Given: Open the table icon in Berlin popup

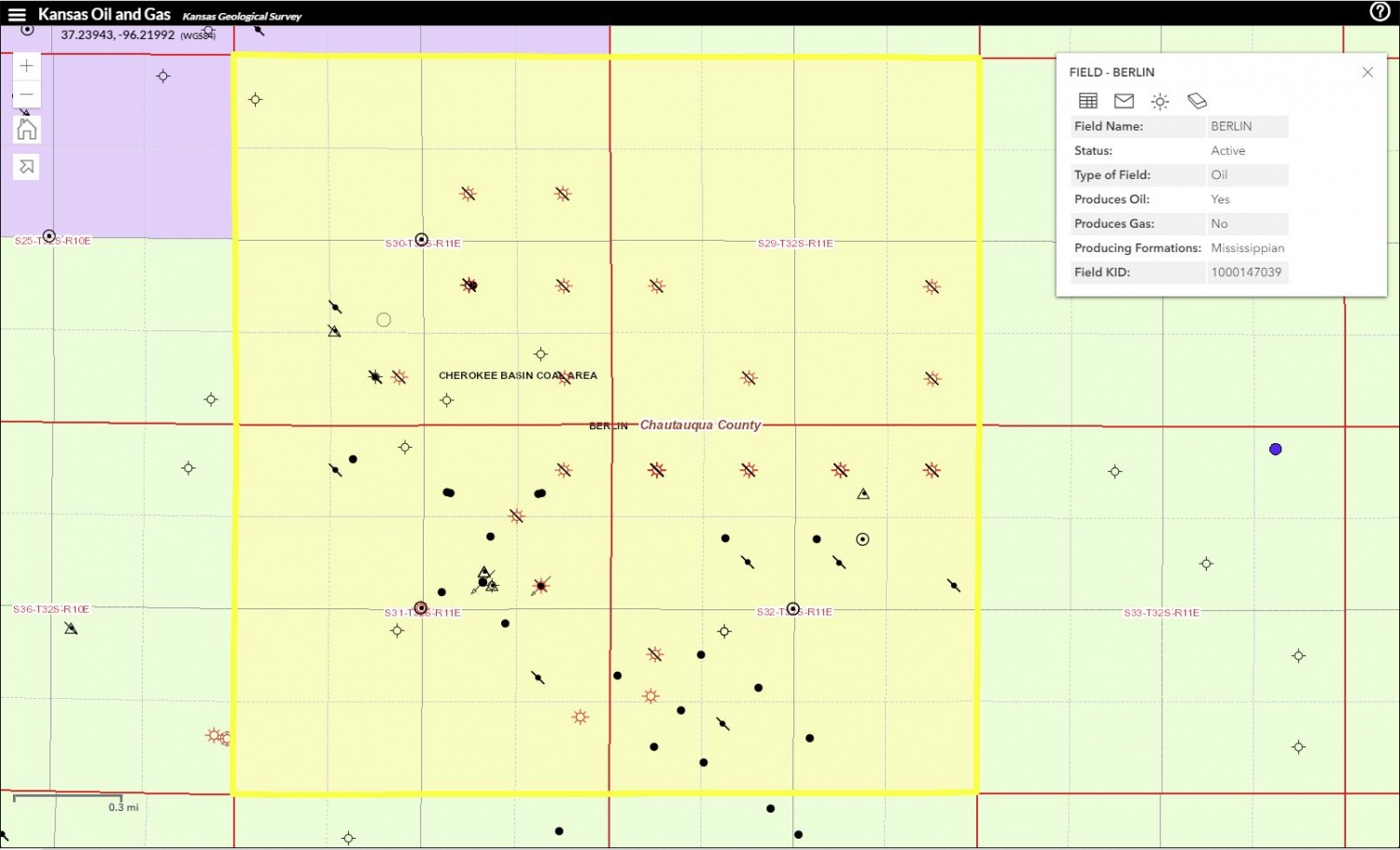Looking at the screenshot, I should (1087, 101).
